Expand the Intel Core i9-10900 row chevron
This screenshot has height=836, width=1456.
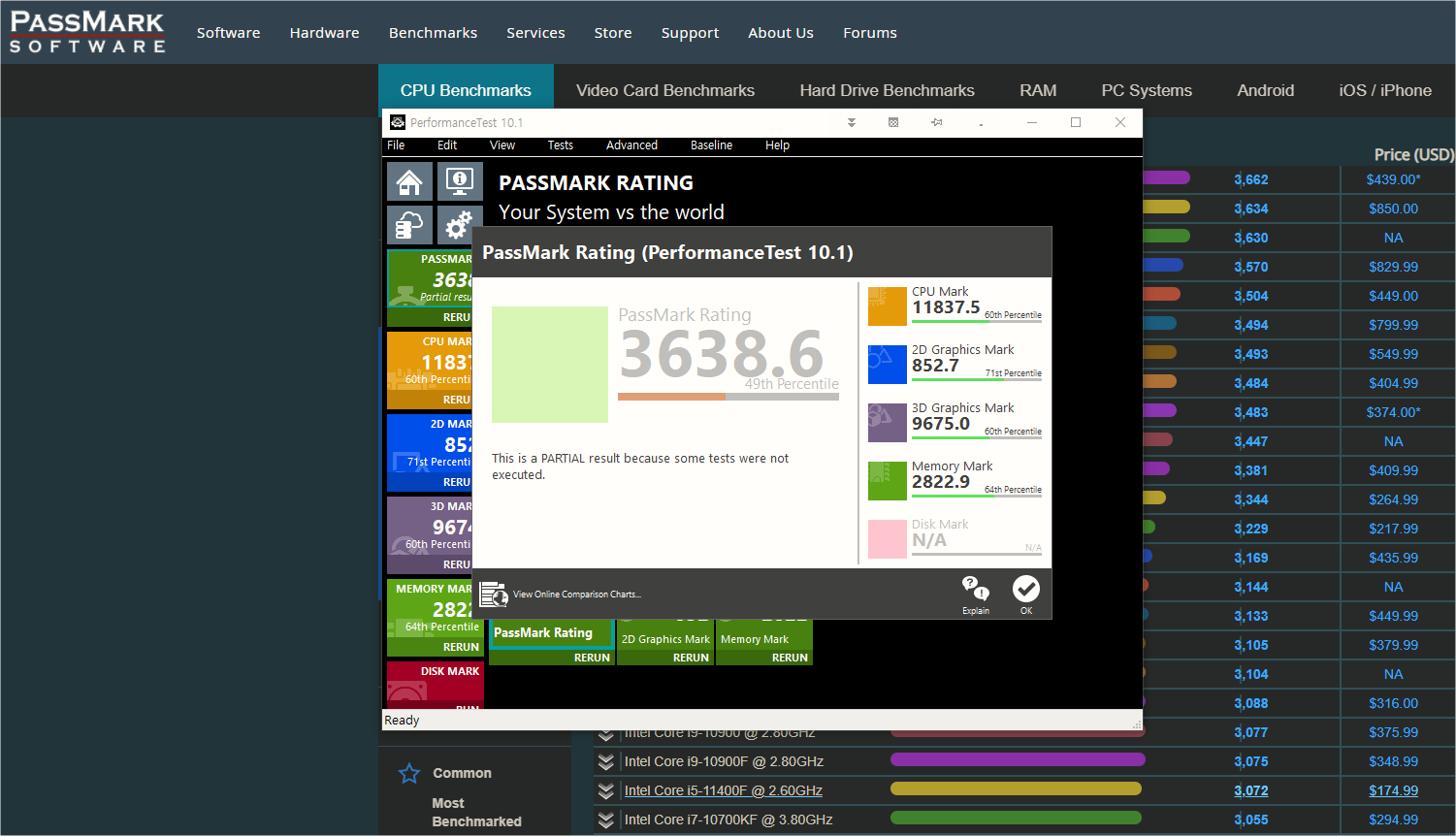[x=606, y=735]
